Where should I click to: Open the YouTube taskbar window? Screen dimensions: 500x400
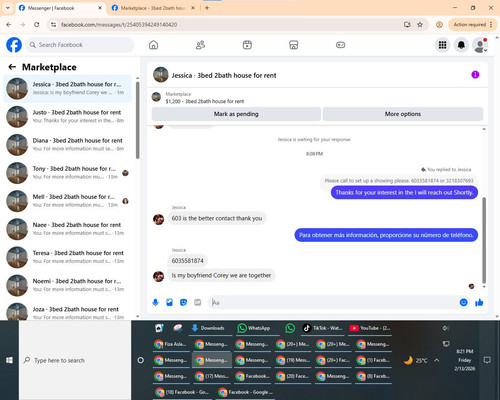[x=370, y=328]
